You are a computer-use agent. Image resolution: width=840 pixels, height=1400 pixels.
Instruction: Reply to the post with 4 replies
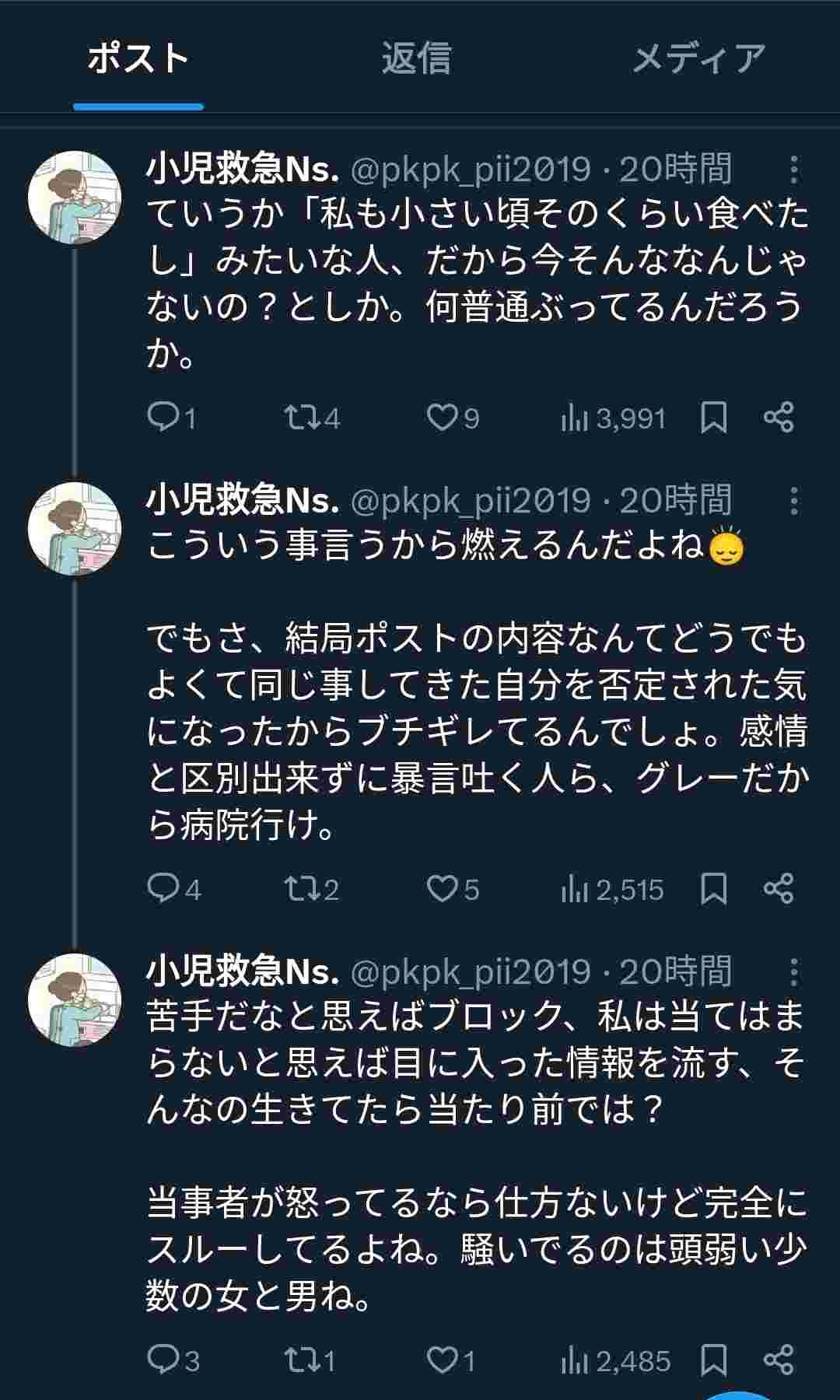pyautogui.click(x=163, y=888)
